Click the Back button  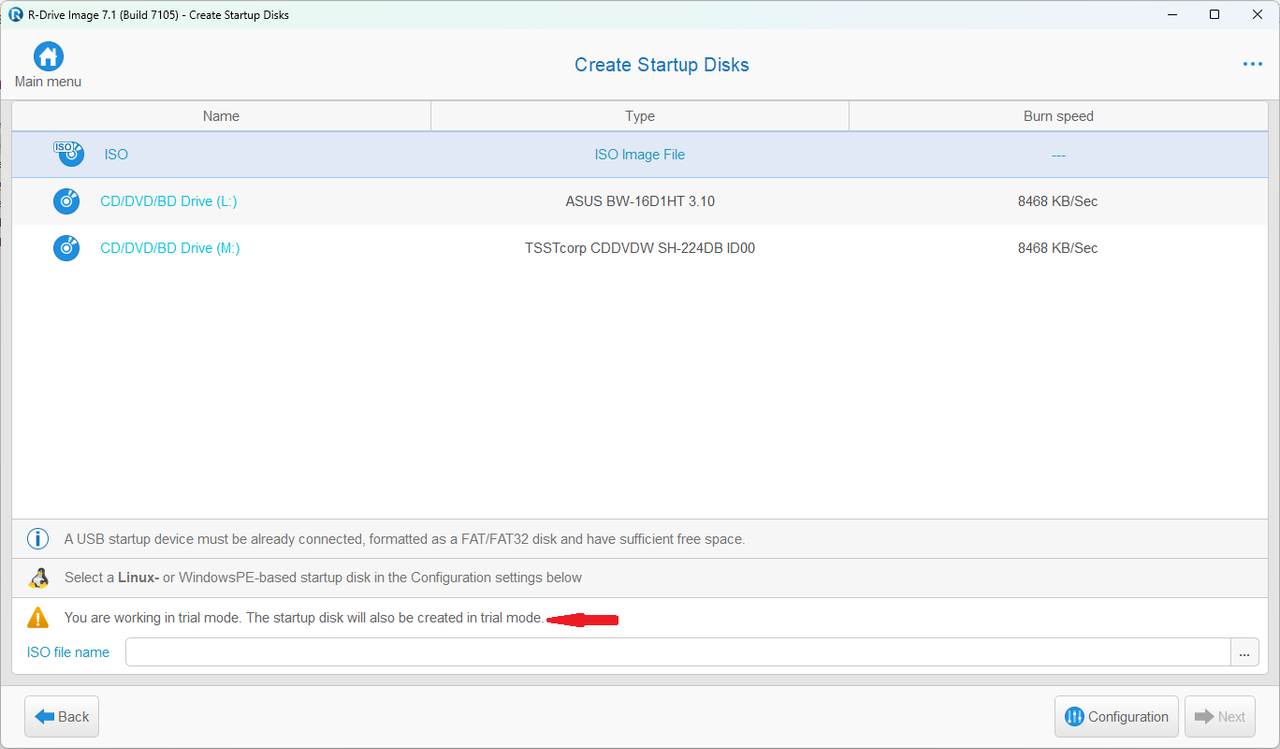(x=61, y=716)
